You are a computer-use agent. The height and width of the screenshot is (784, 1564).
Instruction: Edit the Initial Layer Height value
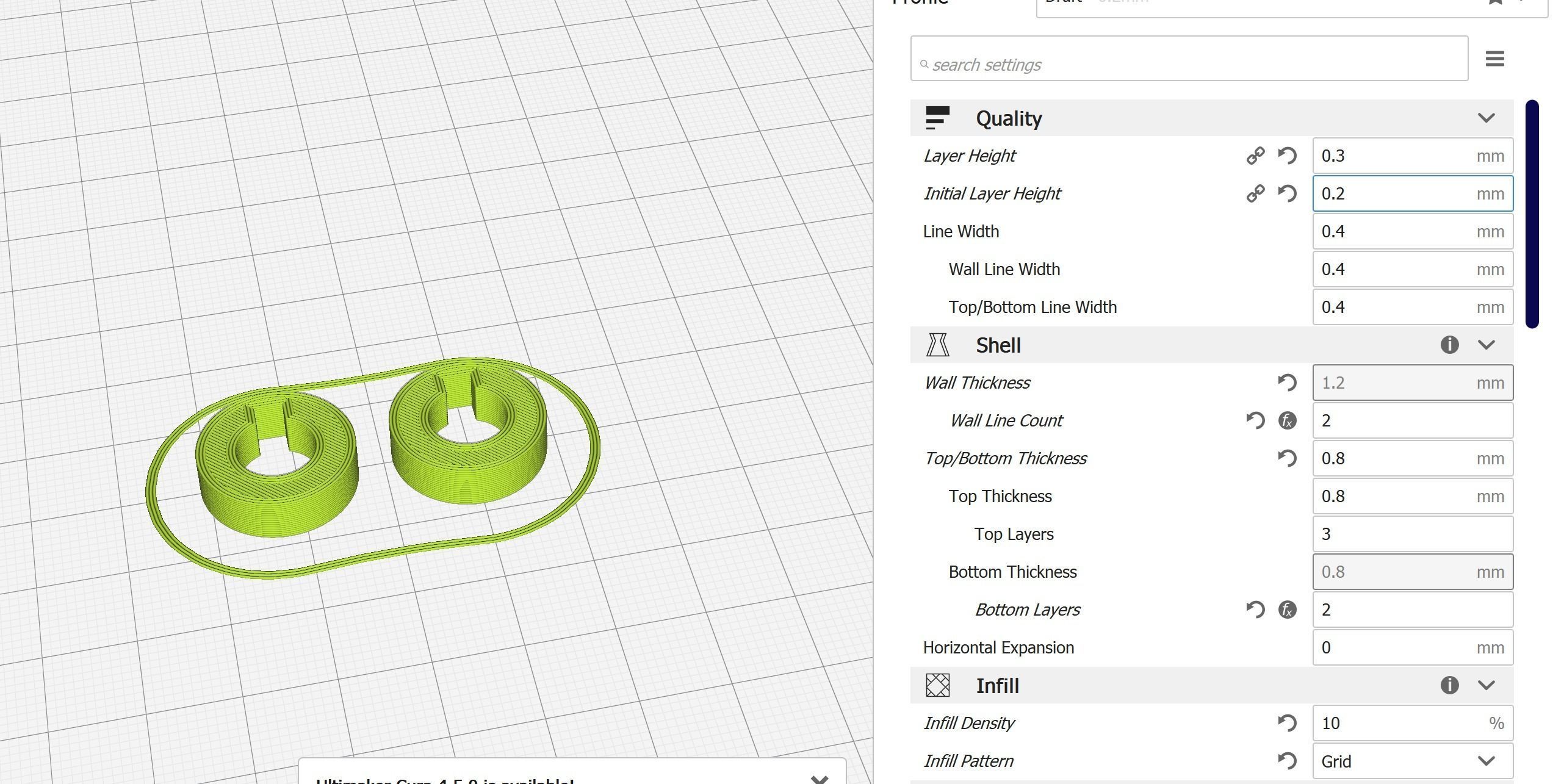tap(1413, 193)
